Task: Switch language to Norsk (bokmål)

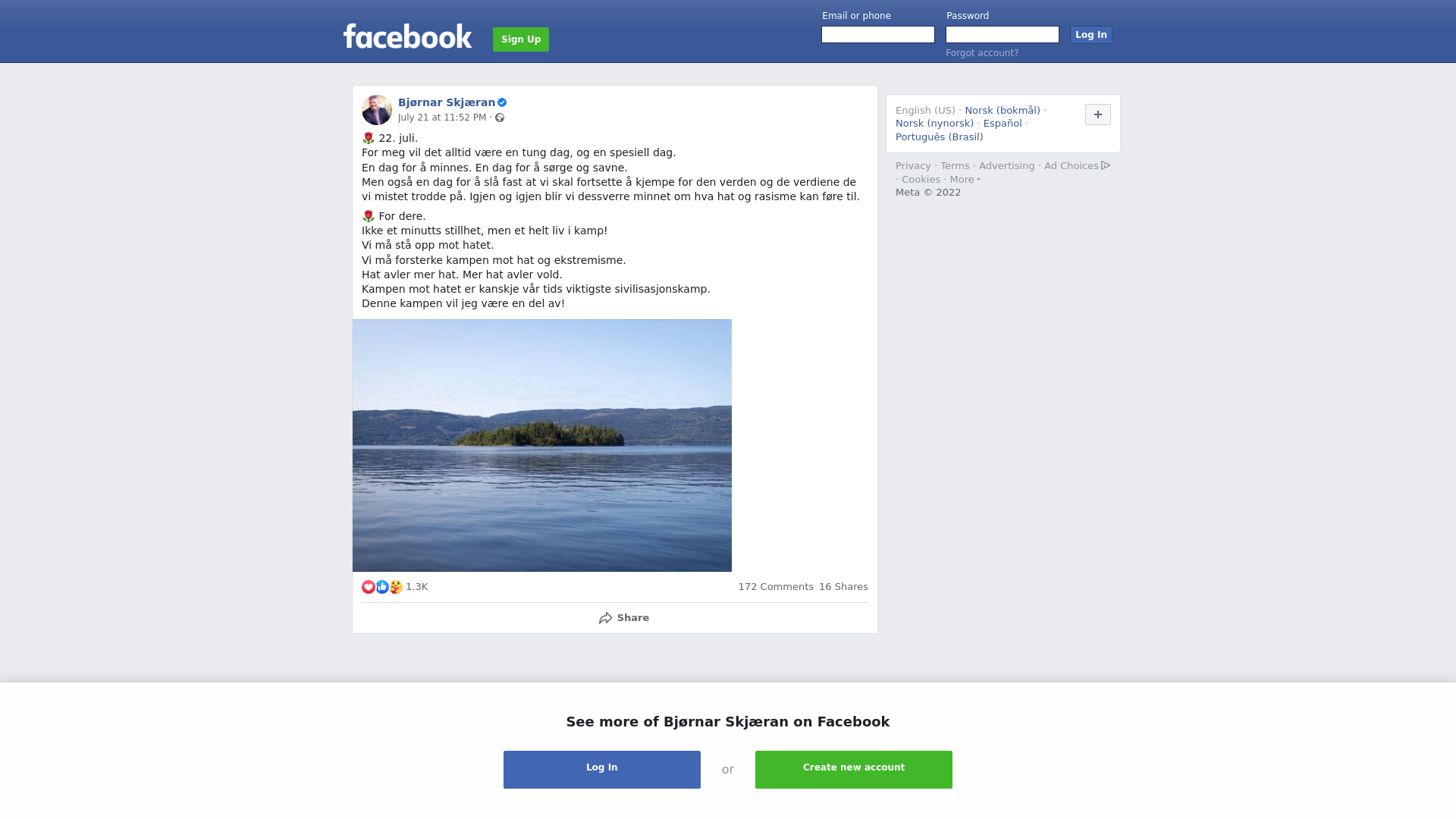Action: (1003, 111)
